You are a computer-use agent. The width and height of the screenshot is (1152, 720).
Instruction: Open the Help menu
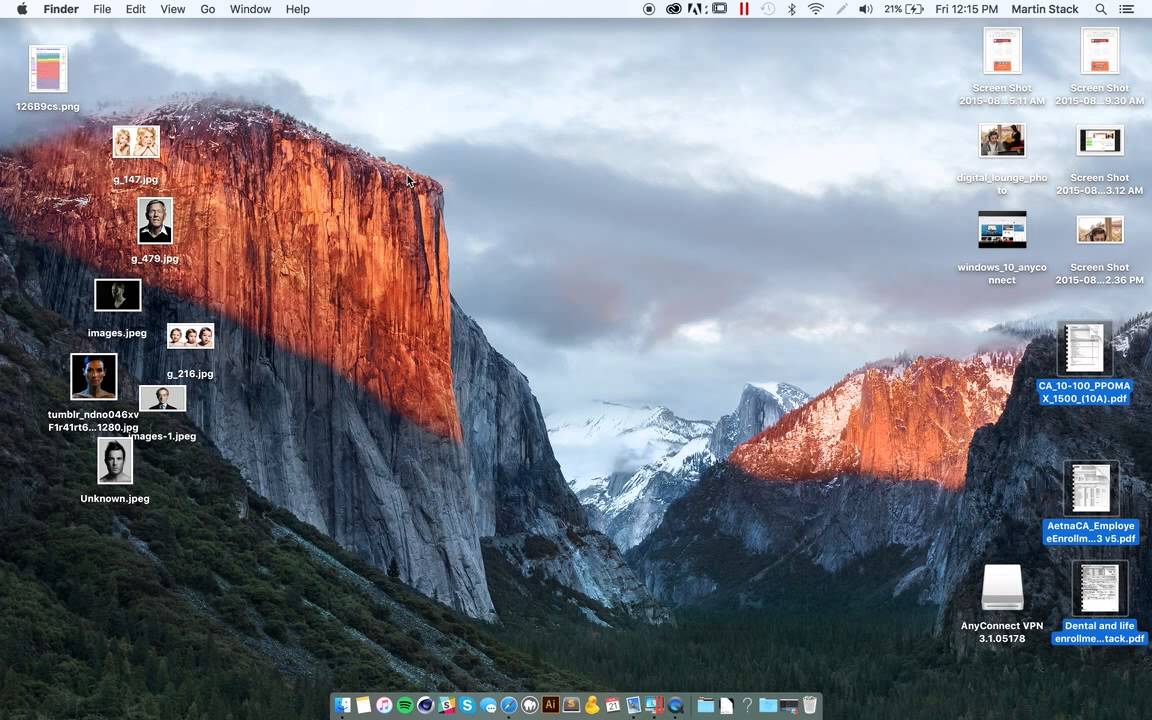click(298, 9)
